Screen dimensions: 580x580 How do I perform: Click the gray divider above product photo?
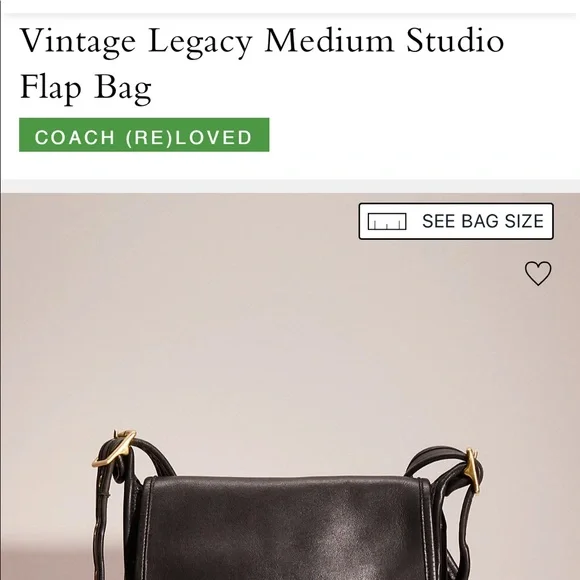pos(290,186)
